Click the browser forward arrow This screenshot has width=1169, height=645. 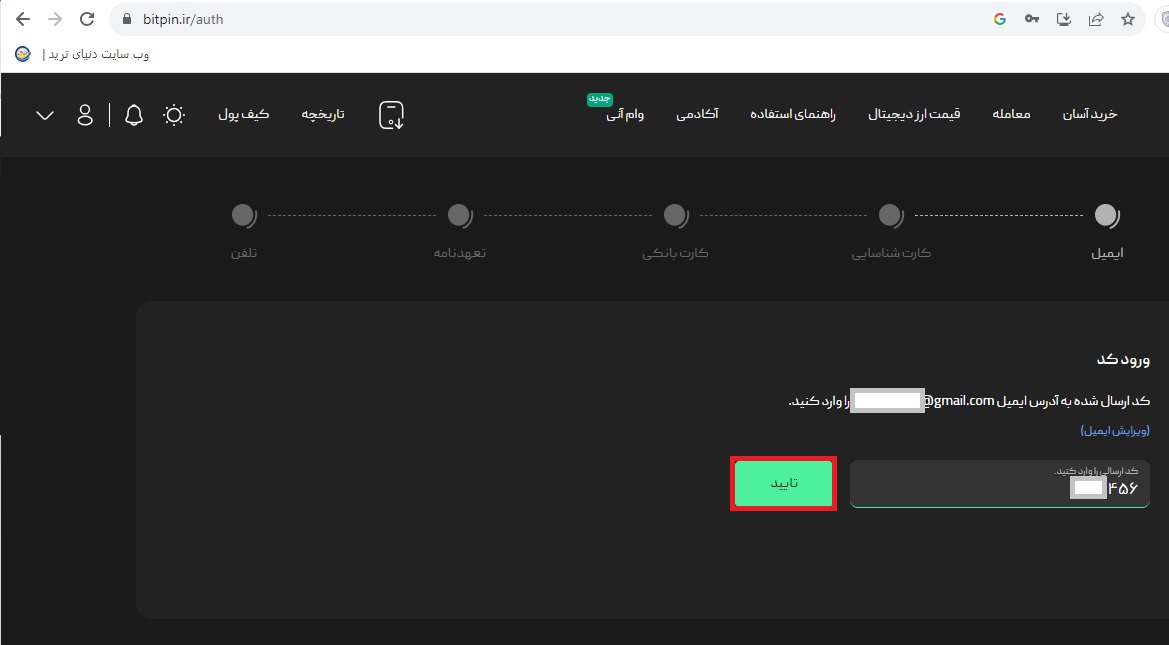point(54,19)
